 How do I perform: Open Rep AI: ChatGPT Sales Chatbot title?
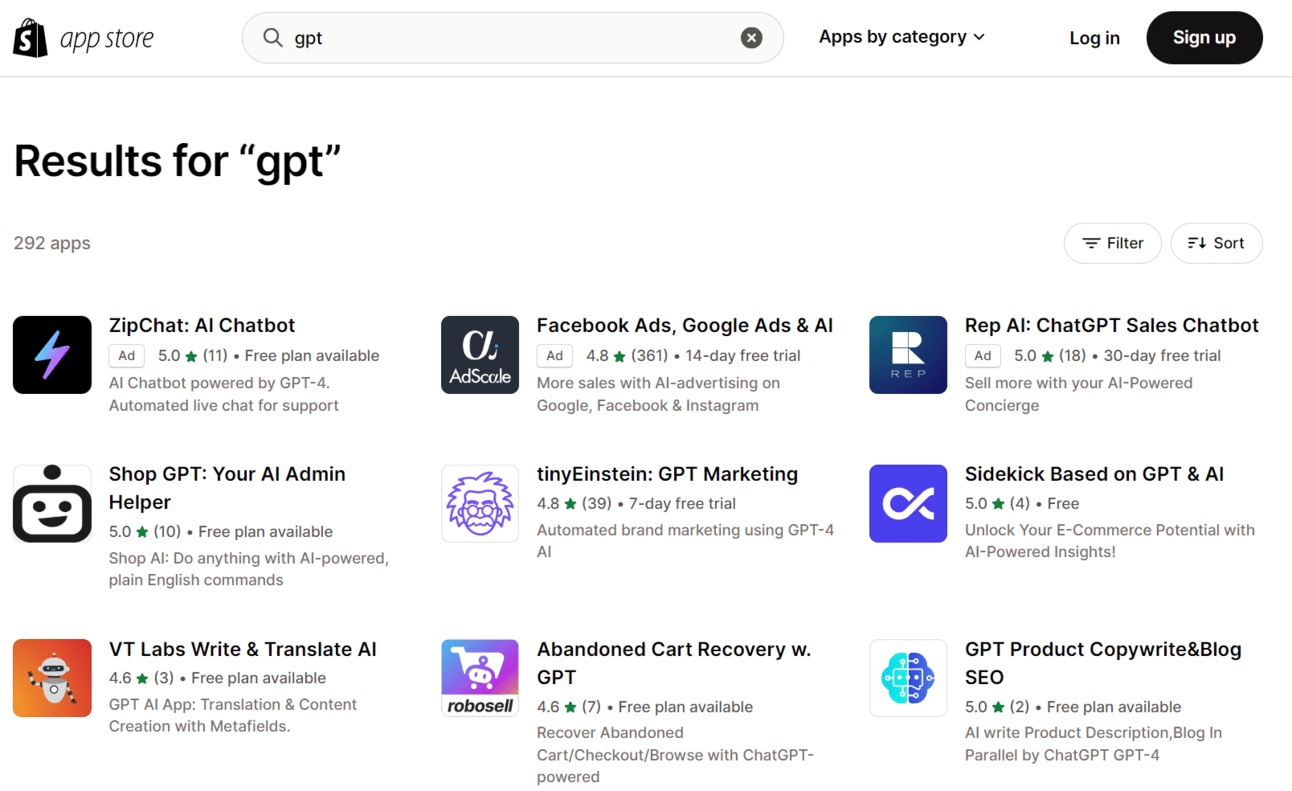pyautogui.click(x=1112, y=325)
